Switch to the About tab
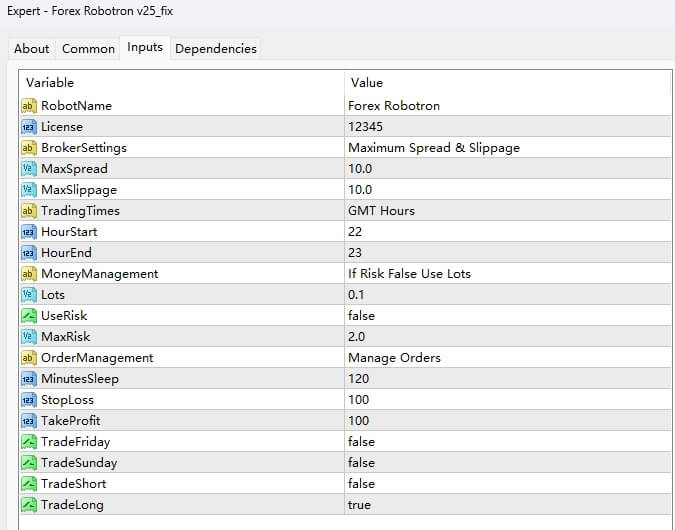675x530 pixels. (x=32, y=48)
